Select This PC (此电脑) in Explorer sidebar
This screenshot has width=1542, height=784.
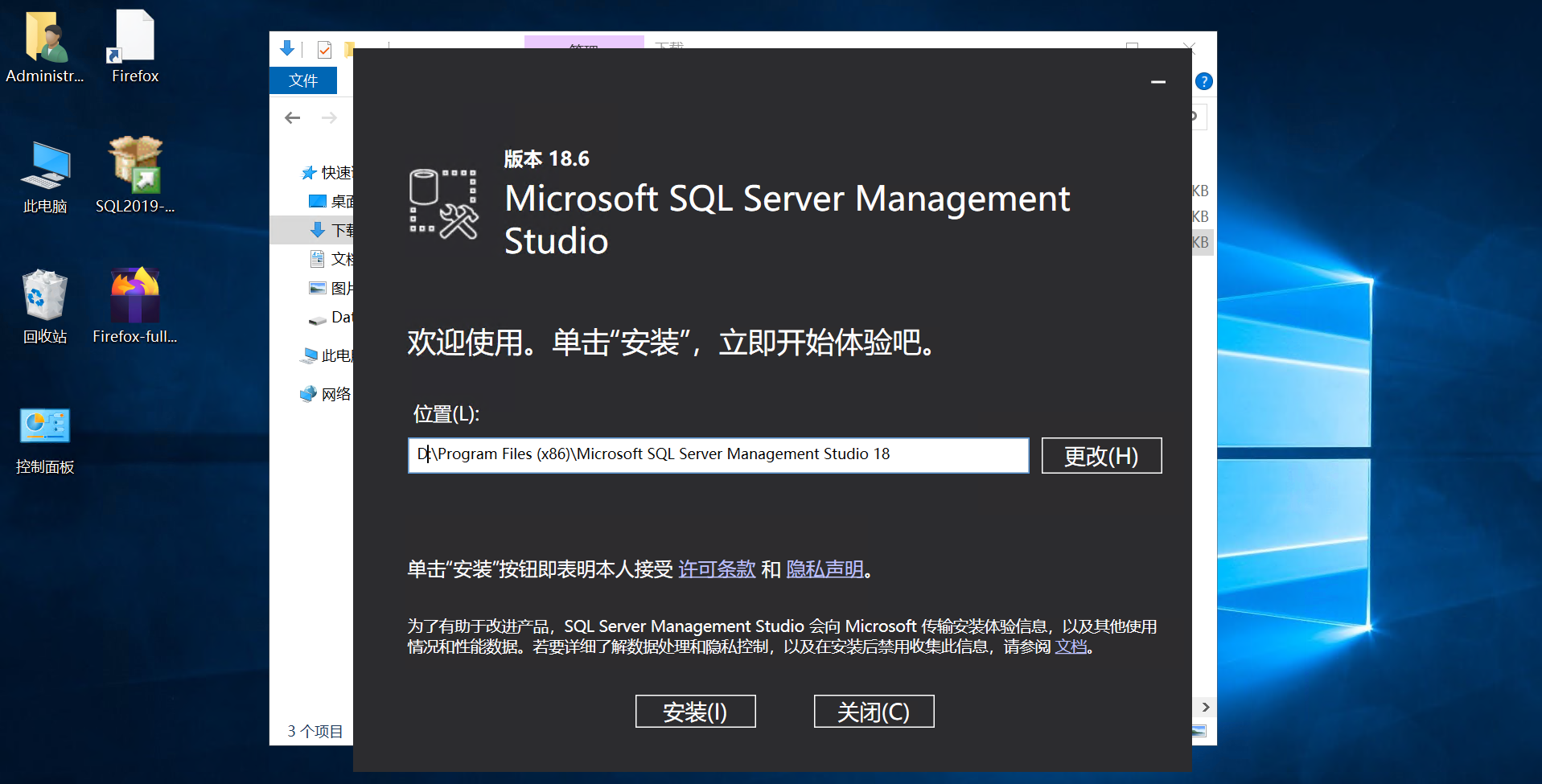click(327, 355)
